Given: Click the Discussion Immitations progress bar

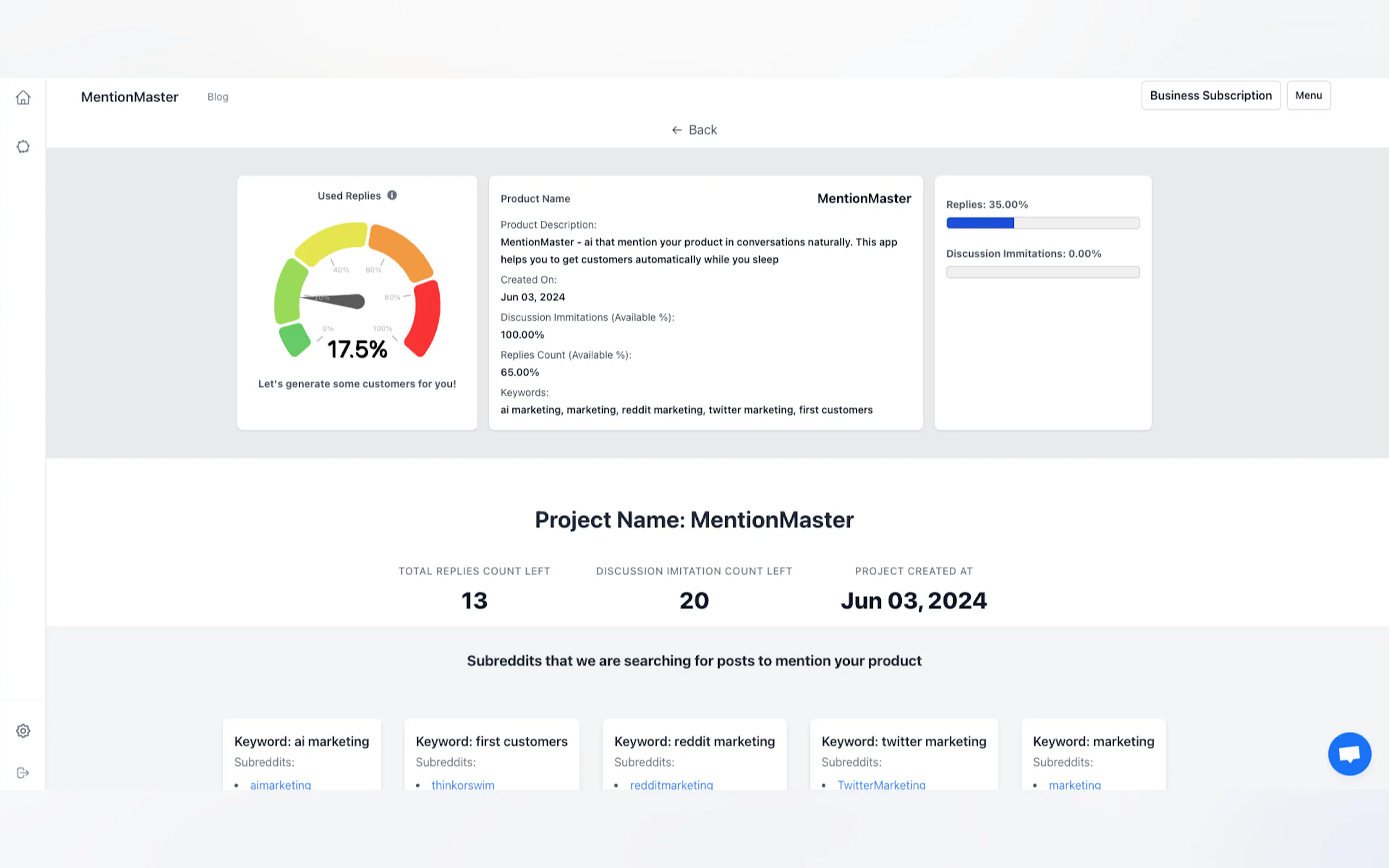Looking at the screenshot, I should click(1043, 272).
